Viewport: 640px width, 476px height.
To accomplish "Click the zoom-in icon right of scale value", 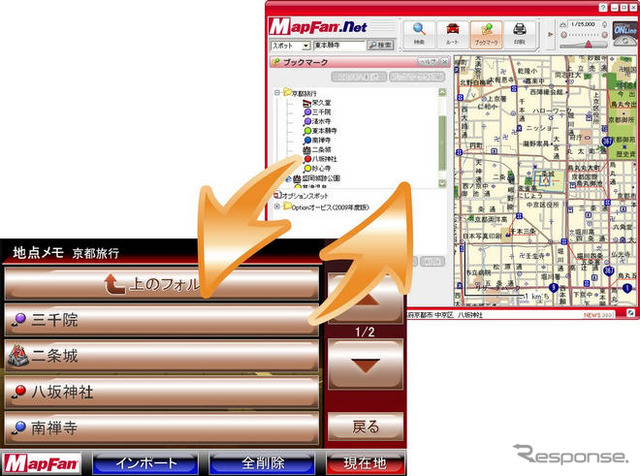I will (x=604, y=24).
